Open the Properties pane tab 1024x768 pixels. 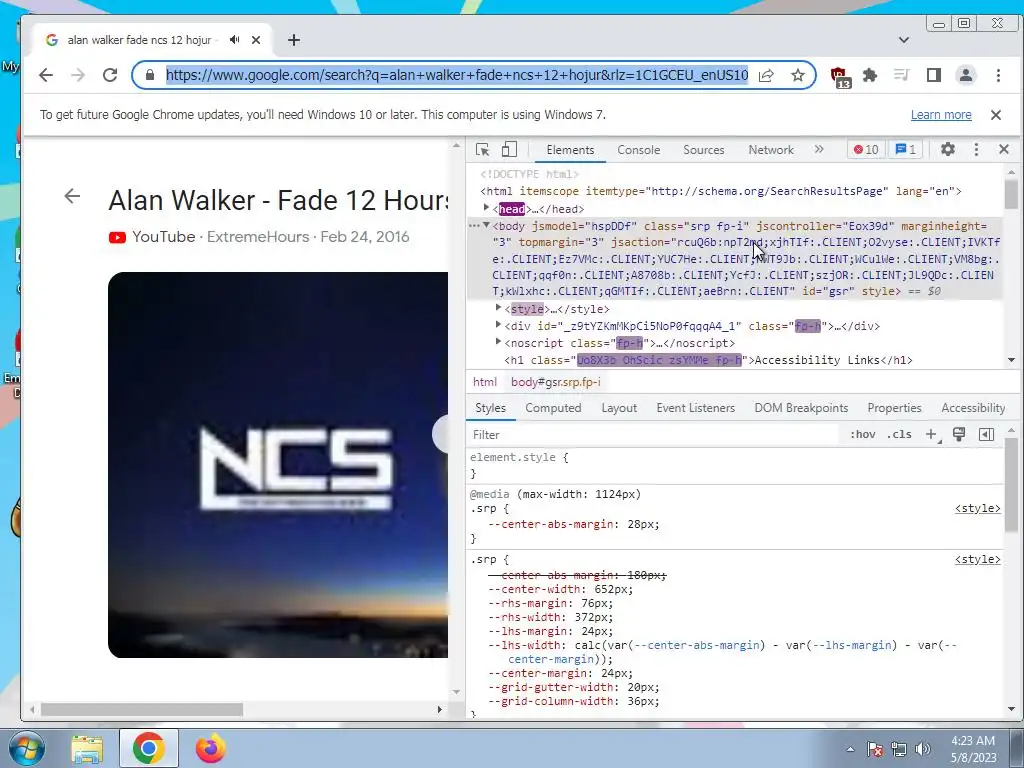(894, 408)
